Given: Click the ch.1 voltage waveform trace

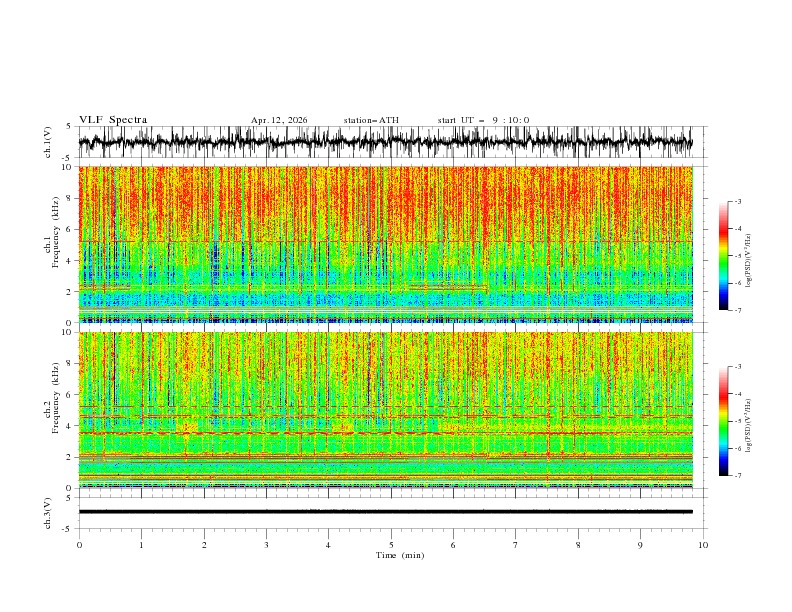Looking at the screenshot, I should pyautogui.click(x=385, y=142).
